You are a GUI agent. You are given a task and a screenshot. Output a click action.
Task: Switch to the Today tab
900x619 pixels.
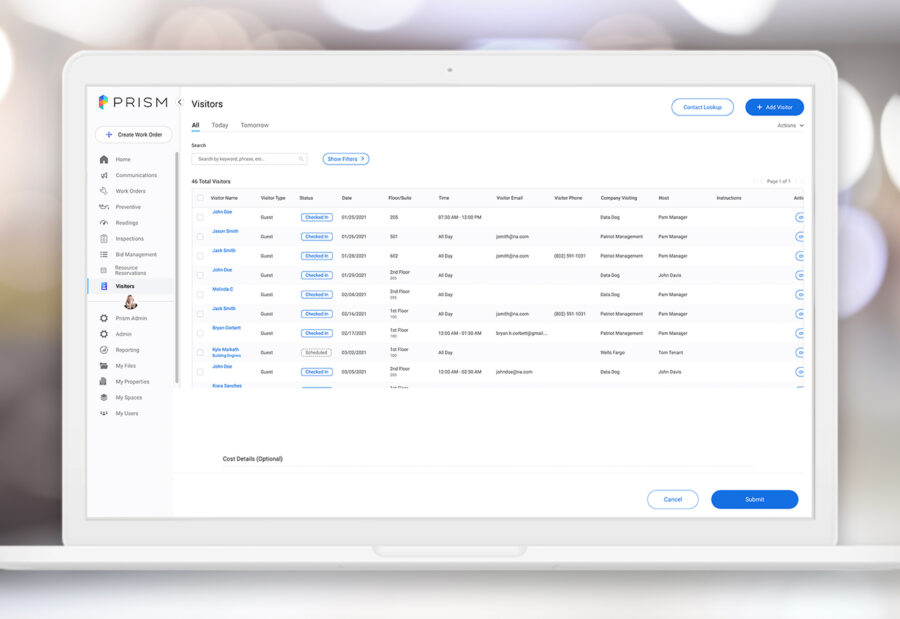tap(222, 125)
